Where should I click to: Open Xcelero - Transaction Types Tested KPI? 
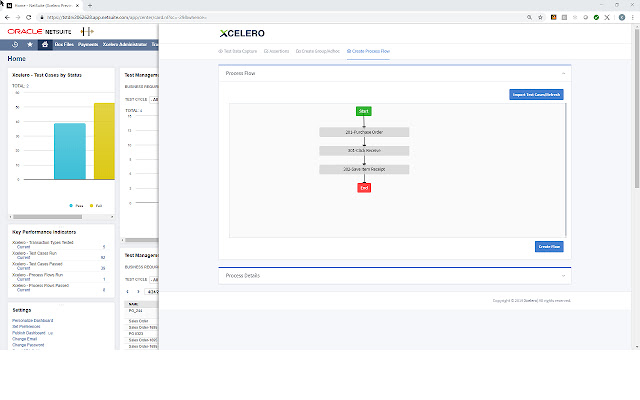click(43, 242)
